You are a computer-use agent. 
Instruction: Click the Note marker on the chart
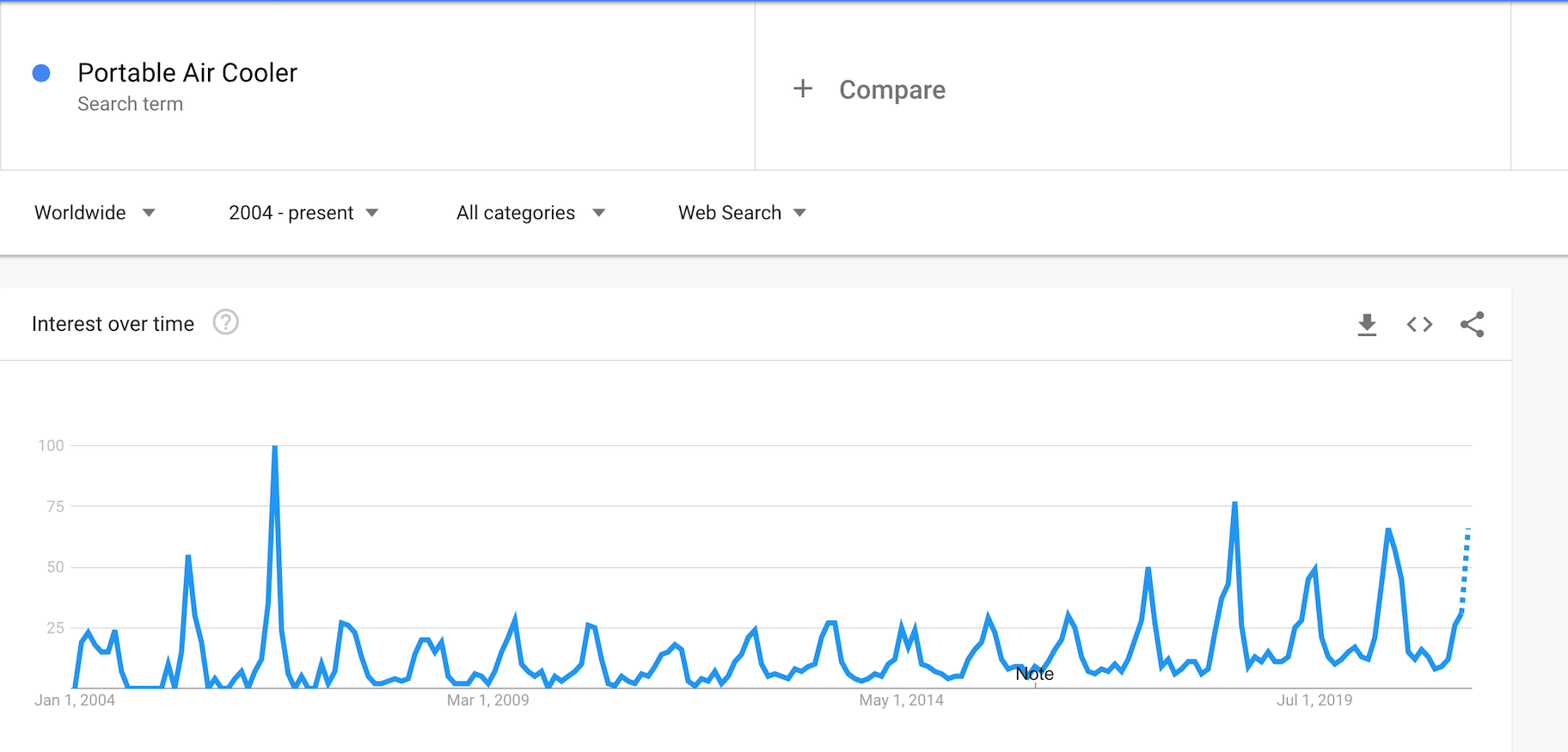click(x=1034, y=675)
